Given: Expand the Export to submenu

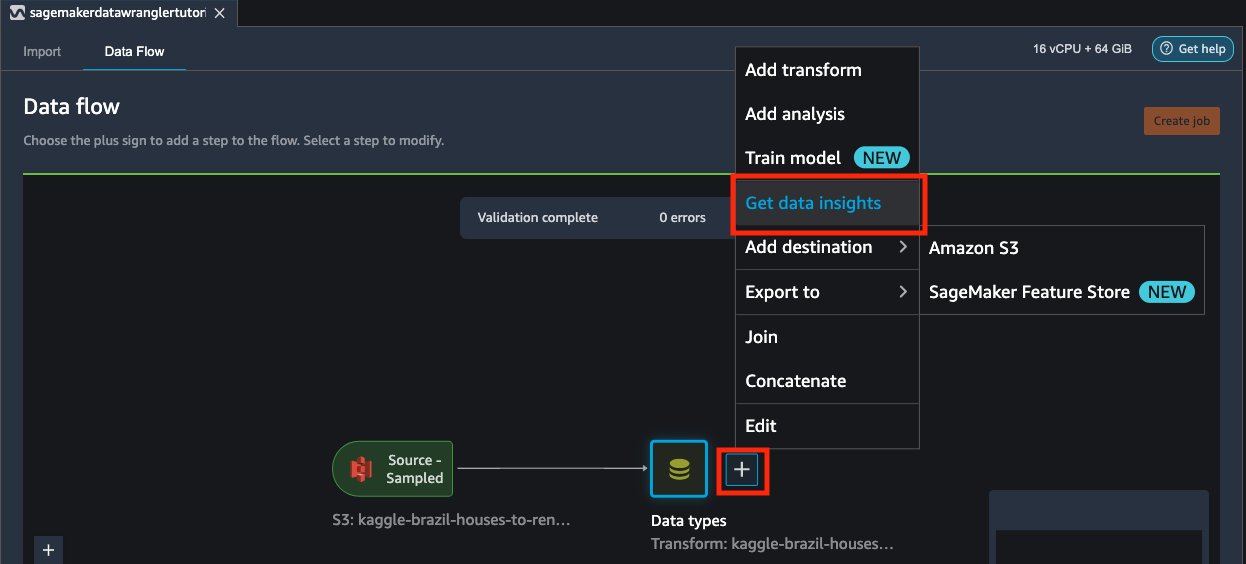Looking at the screenshot, I should [827, 292].
